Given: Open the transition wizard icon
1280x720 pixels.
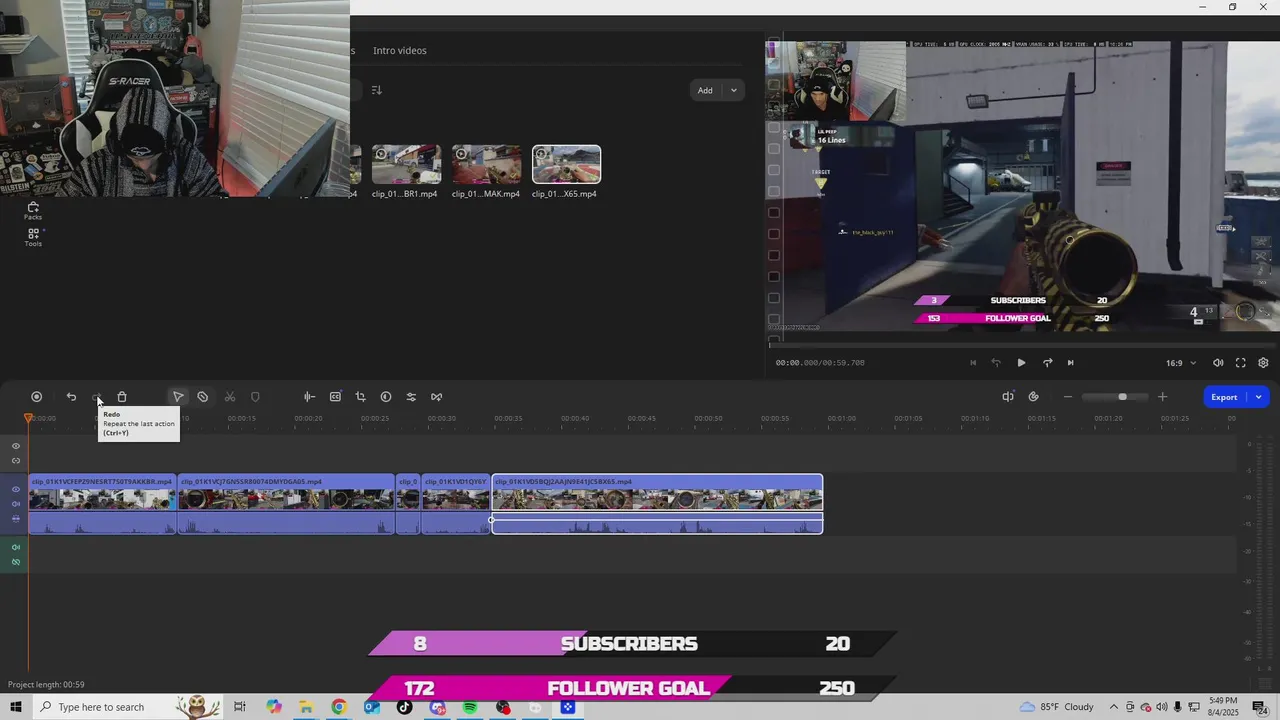Looking at the screenshot, I should (437, 397).
